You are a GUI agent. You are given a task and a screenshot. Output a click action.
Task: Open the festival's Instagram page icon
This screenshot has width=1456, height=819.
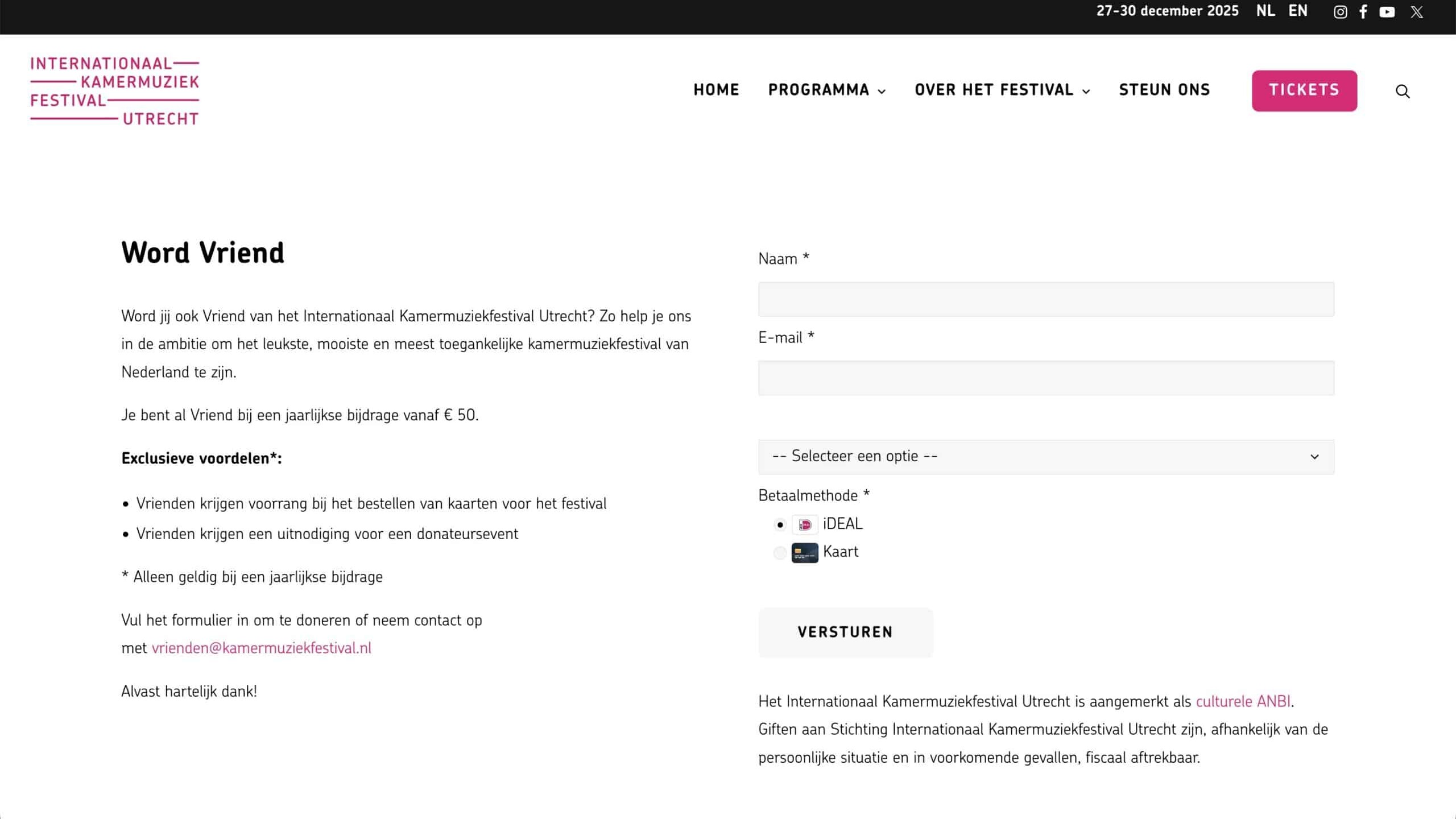(1340, 12)
